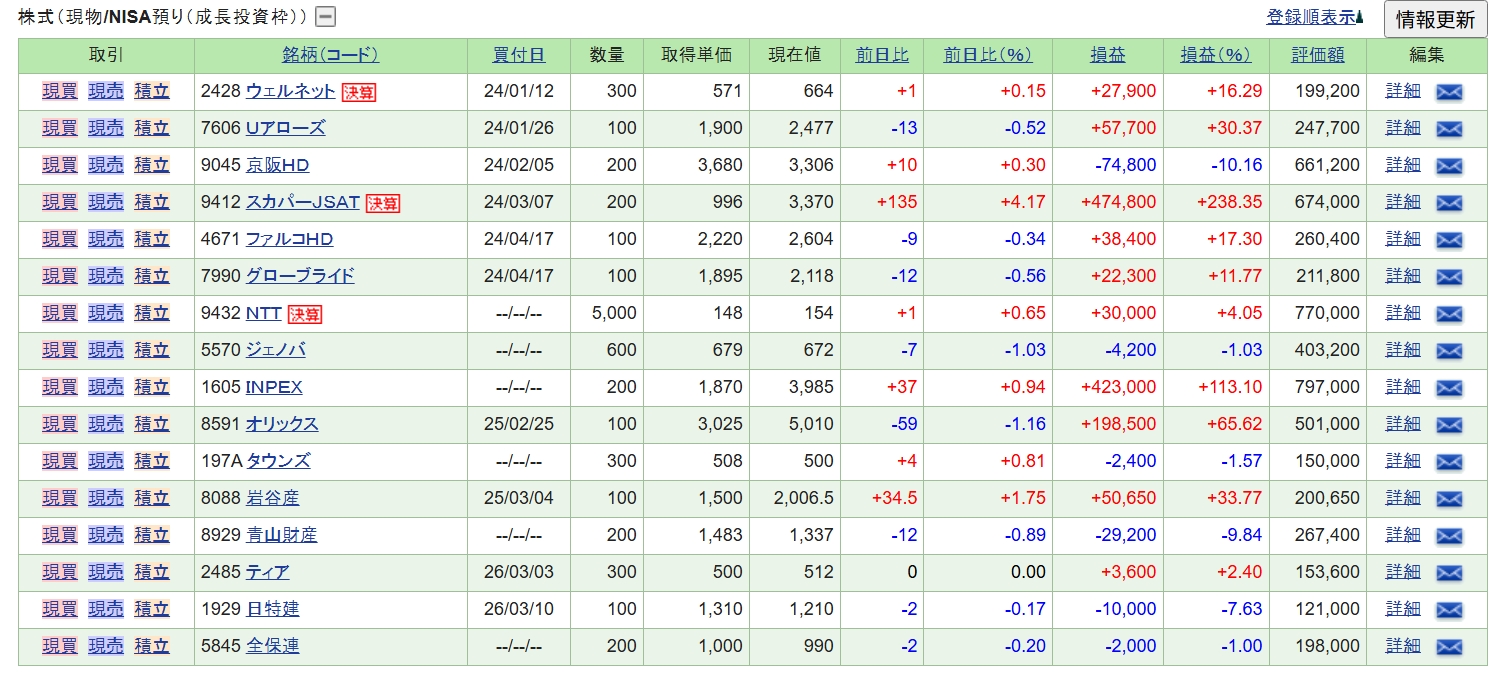Open the 詳細 link for ティア

[1402, 572]
